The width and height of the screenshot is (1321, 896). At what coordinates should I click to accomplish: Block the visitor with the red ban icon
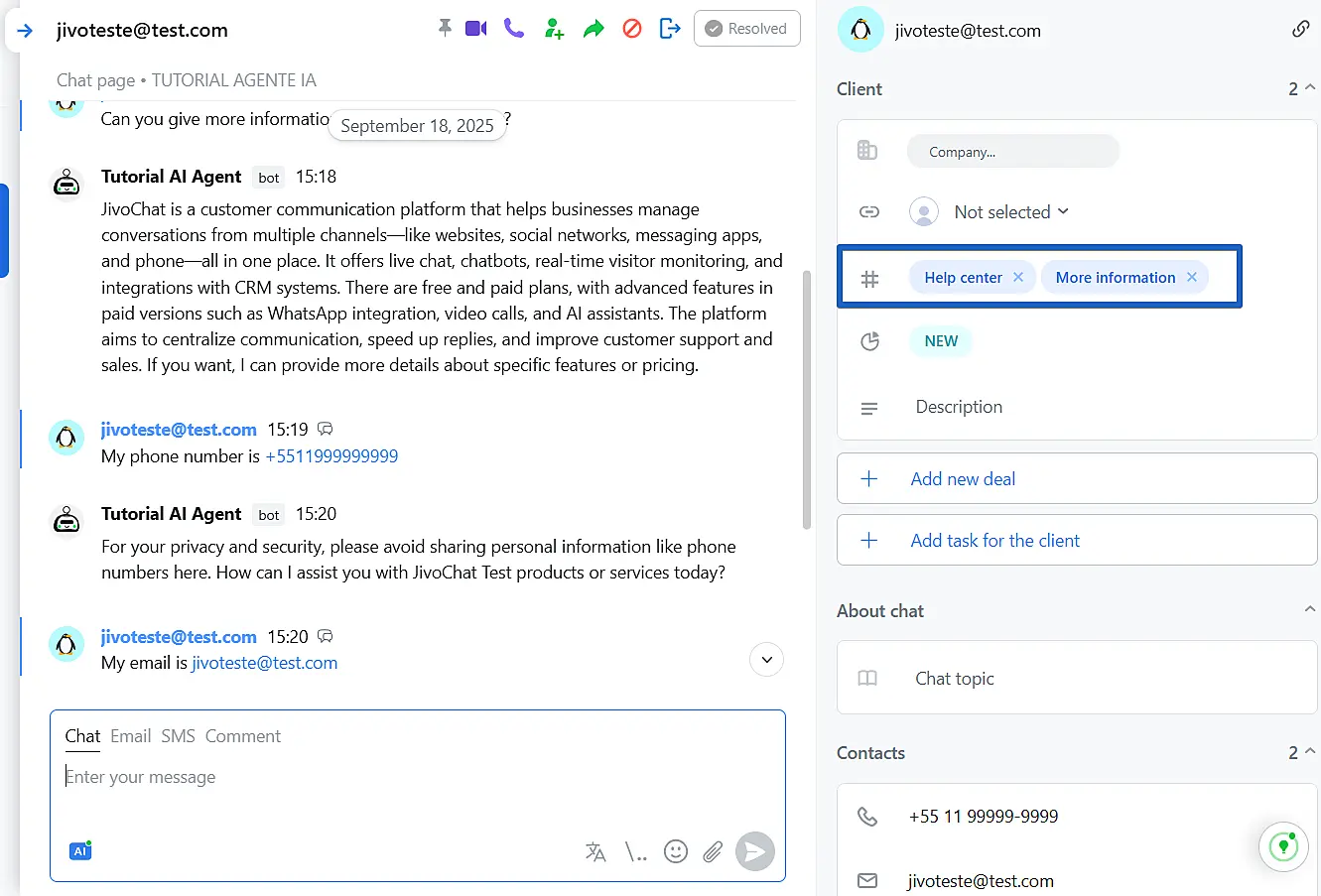click(632, 29)
